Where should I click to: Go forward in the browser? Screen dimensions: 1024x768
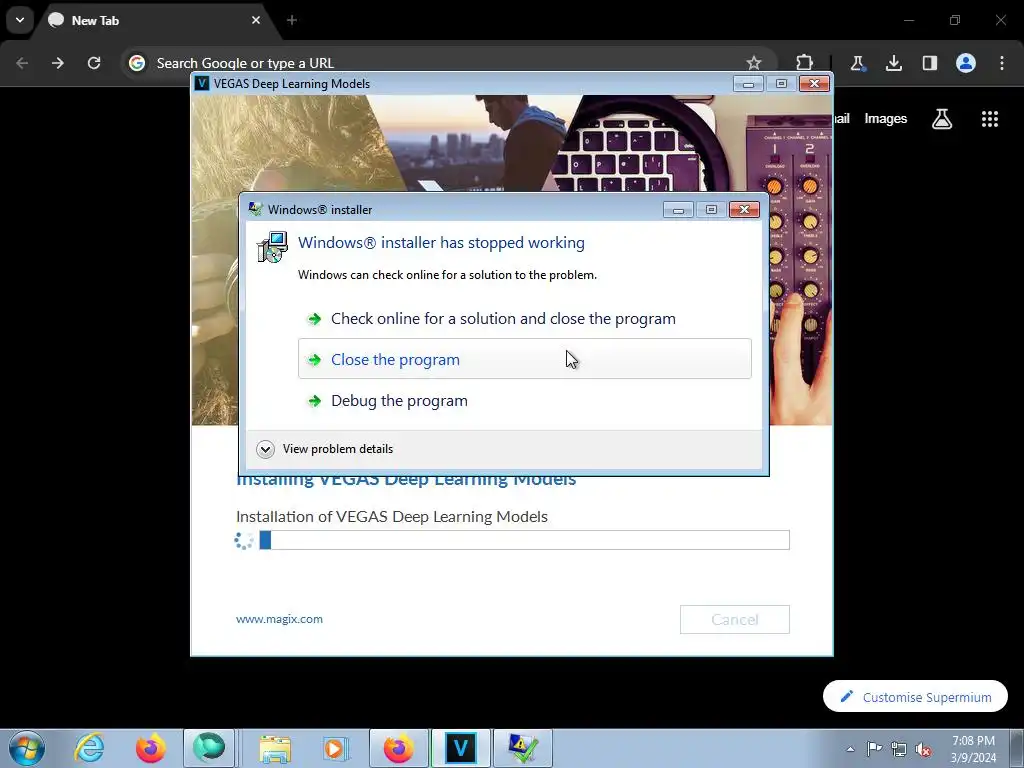(58, 63)
